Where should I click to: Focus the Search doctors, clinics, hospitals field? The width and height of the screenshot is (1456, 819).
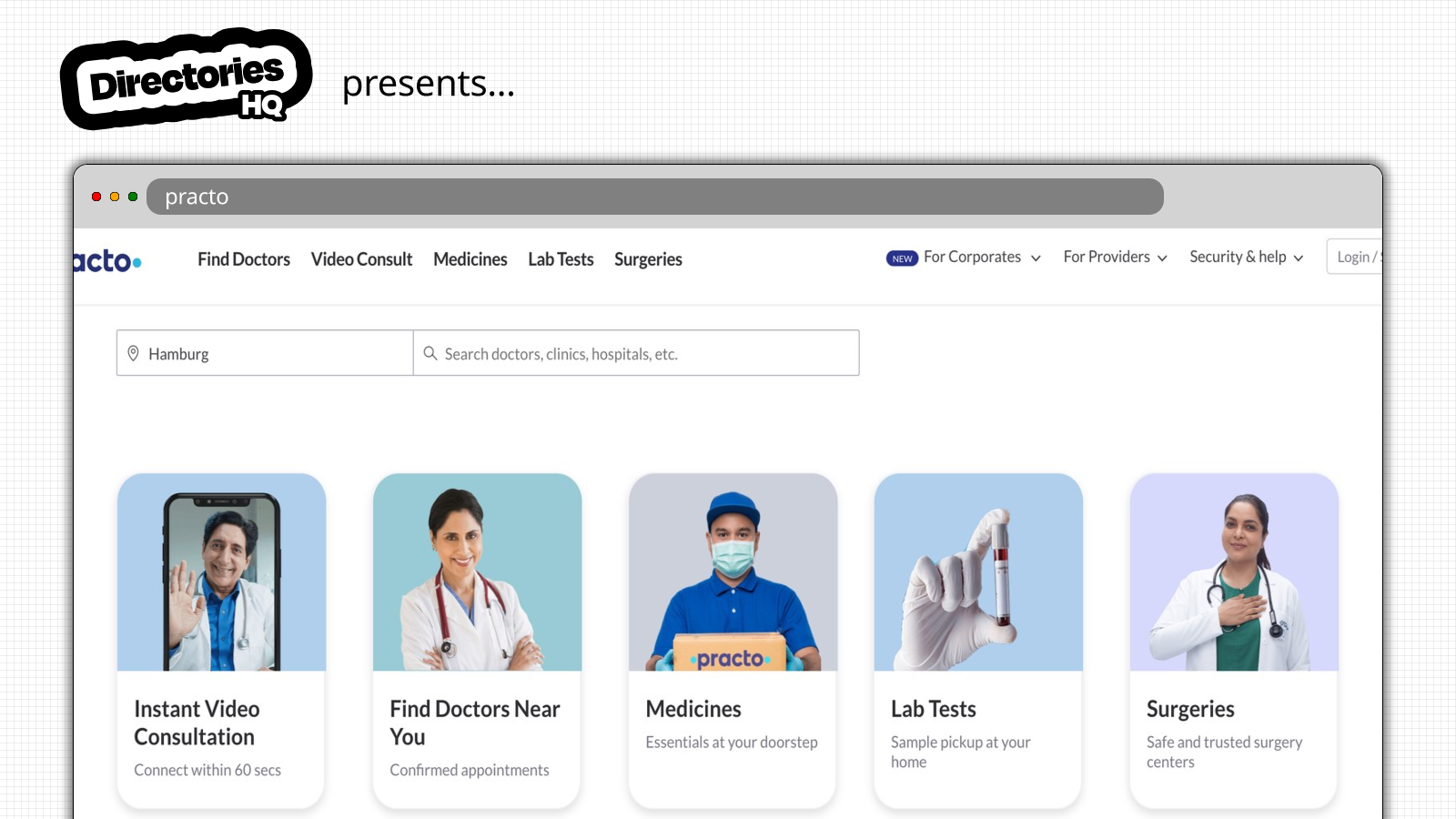pyautogui.click(x=636, y=353)
